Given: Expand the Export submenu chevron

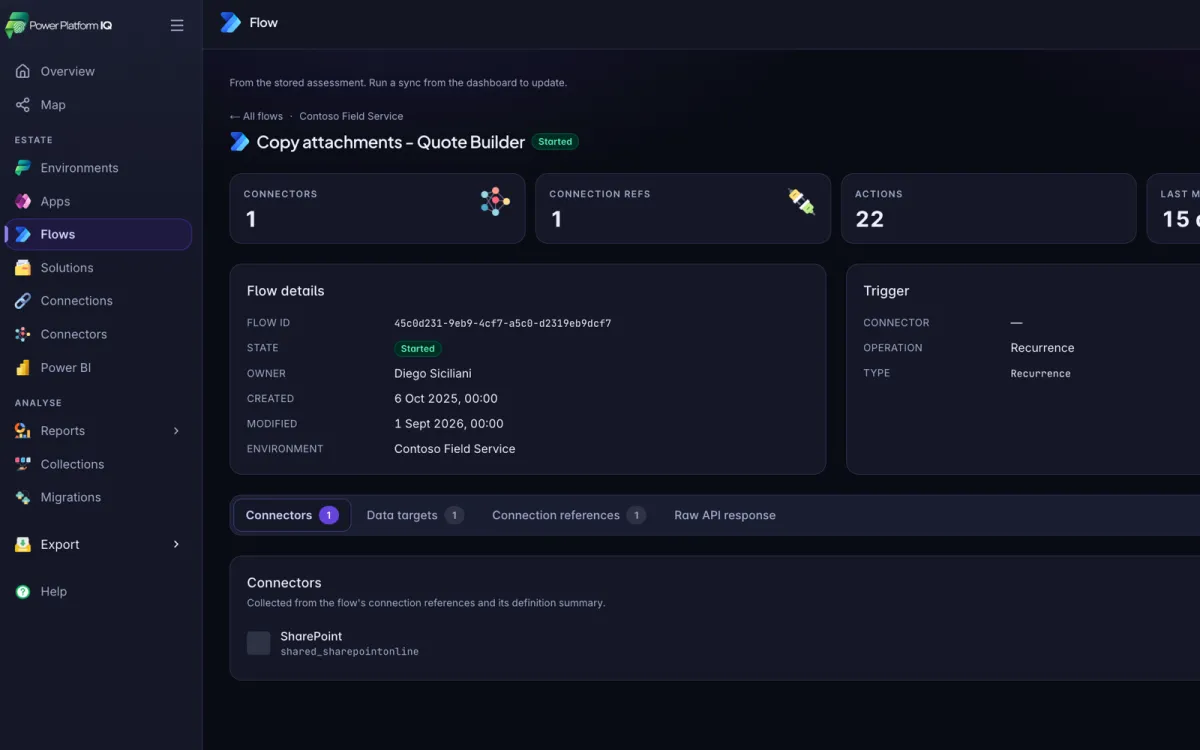Looking at the screenshot, I should [x=176, y=544].
